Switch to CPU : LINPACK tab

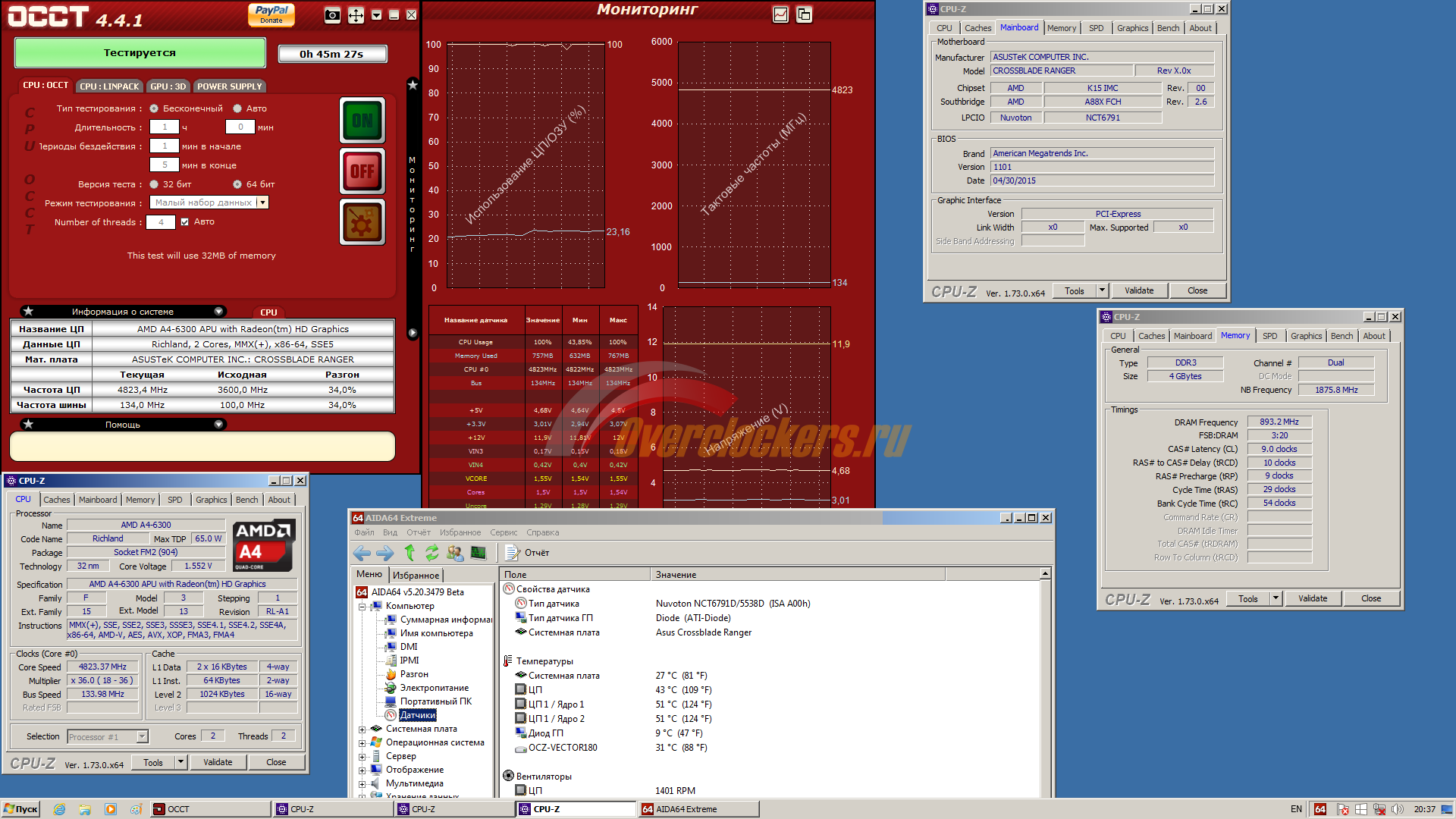point(109,86)
